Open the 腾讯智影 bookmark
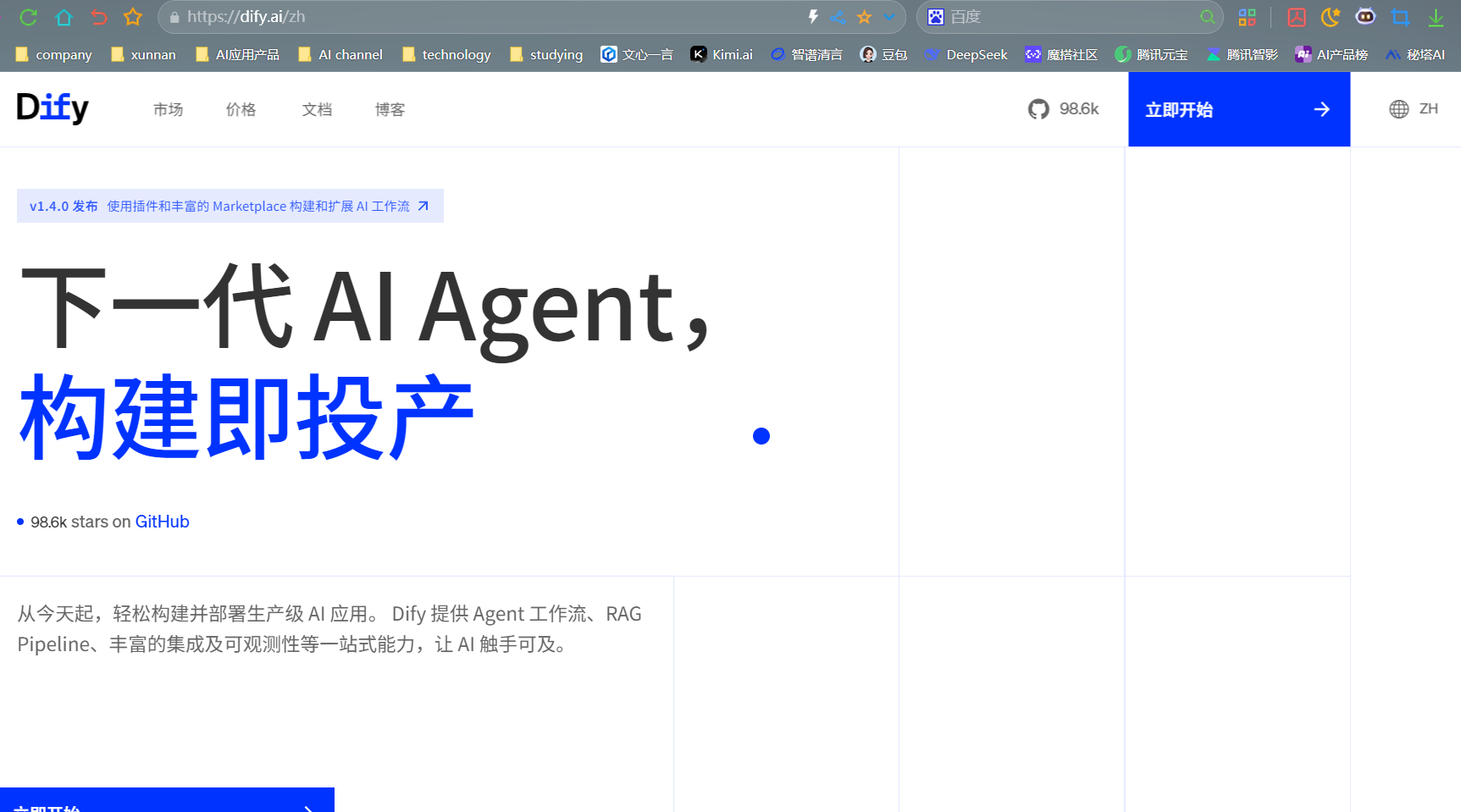Viewport: 1461px width, 812px height. coord(1242,54)
